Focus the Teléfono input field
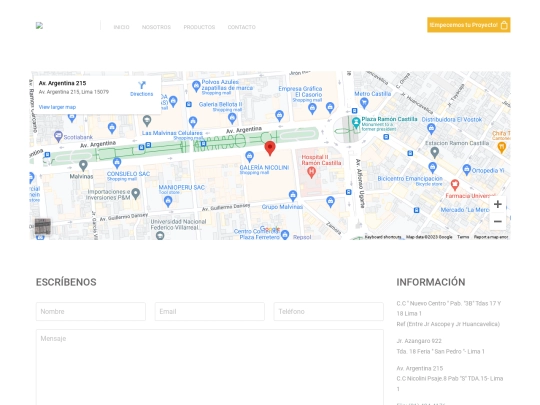Screen dimensions: 540x405 click(x=329, y=311)
